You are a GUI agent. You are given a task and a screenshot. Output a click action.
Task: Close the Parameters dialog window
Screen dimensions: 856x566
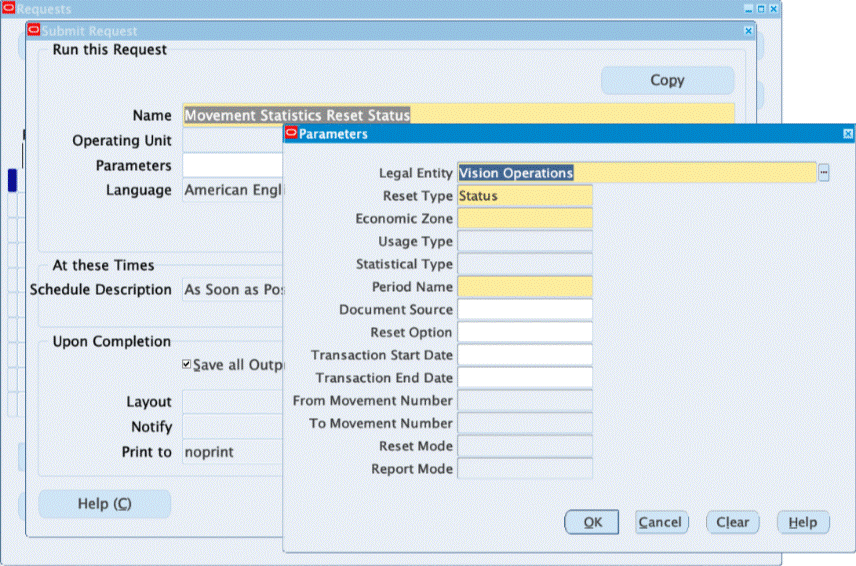pos(848,134)
